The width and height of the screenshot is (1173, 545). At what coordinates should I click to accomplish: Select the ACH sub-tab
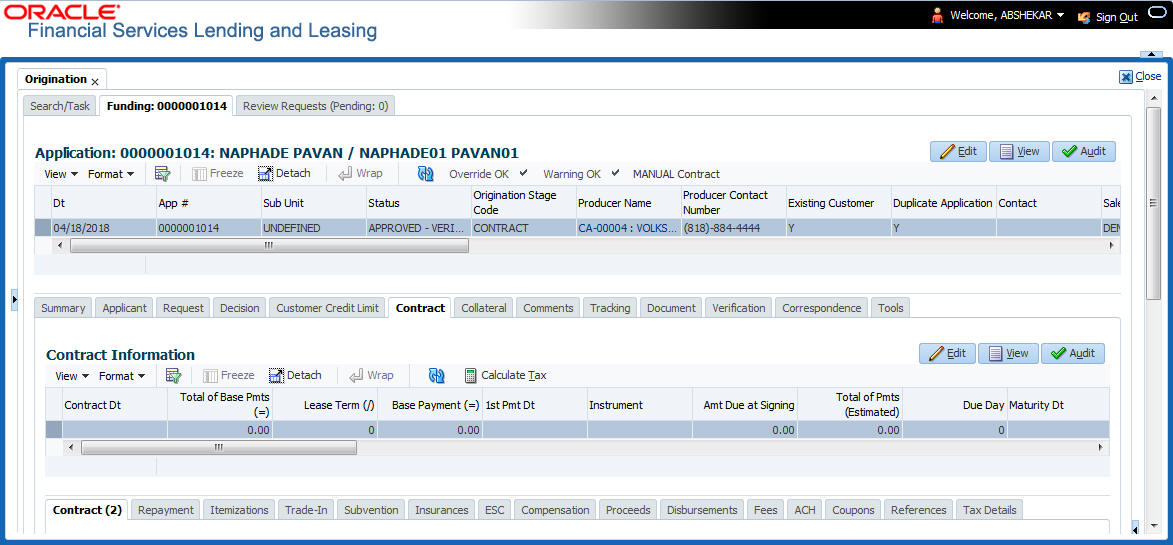[805, 509]
